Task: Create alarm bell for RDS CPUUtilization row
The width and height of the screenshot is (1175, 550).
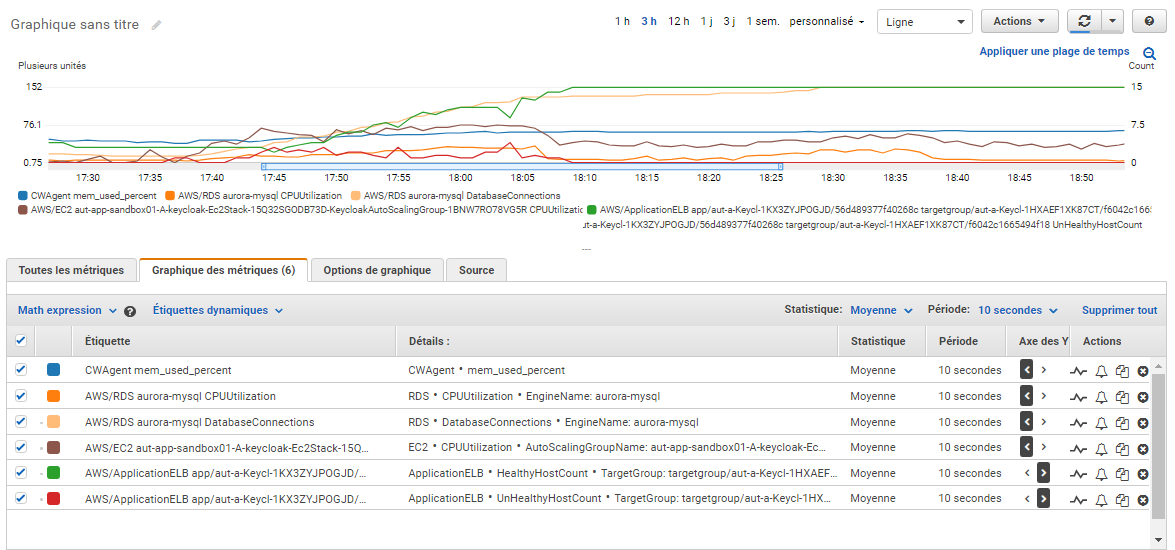Action: (x=1101, y=397)
